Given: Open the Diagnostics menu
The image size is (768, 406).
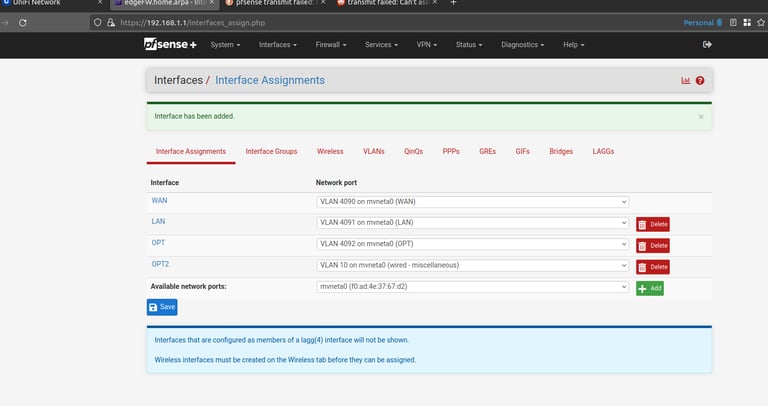Looking at the screenshot, I should tap(523, 45).
